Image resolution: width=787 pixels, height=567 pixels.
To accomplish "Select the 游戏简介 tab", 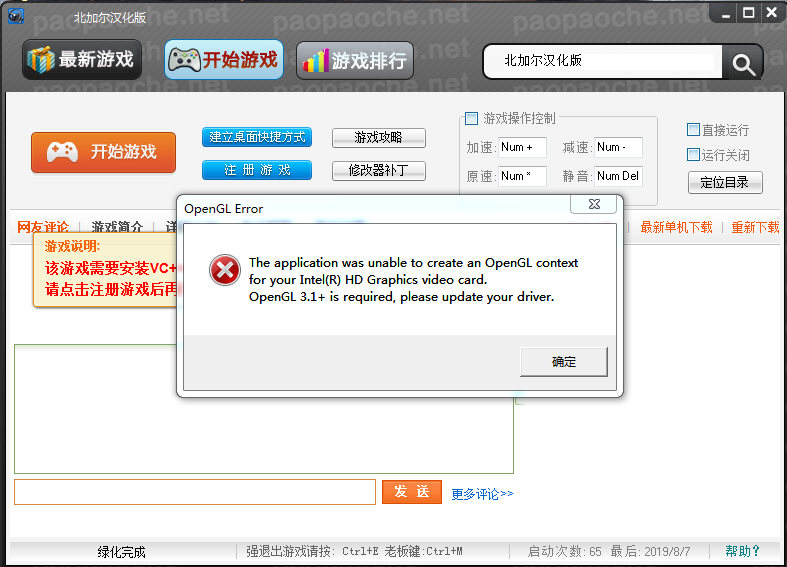I will (117, 227).
